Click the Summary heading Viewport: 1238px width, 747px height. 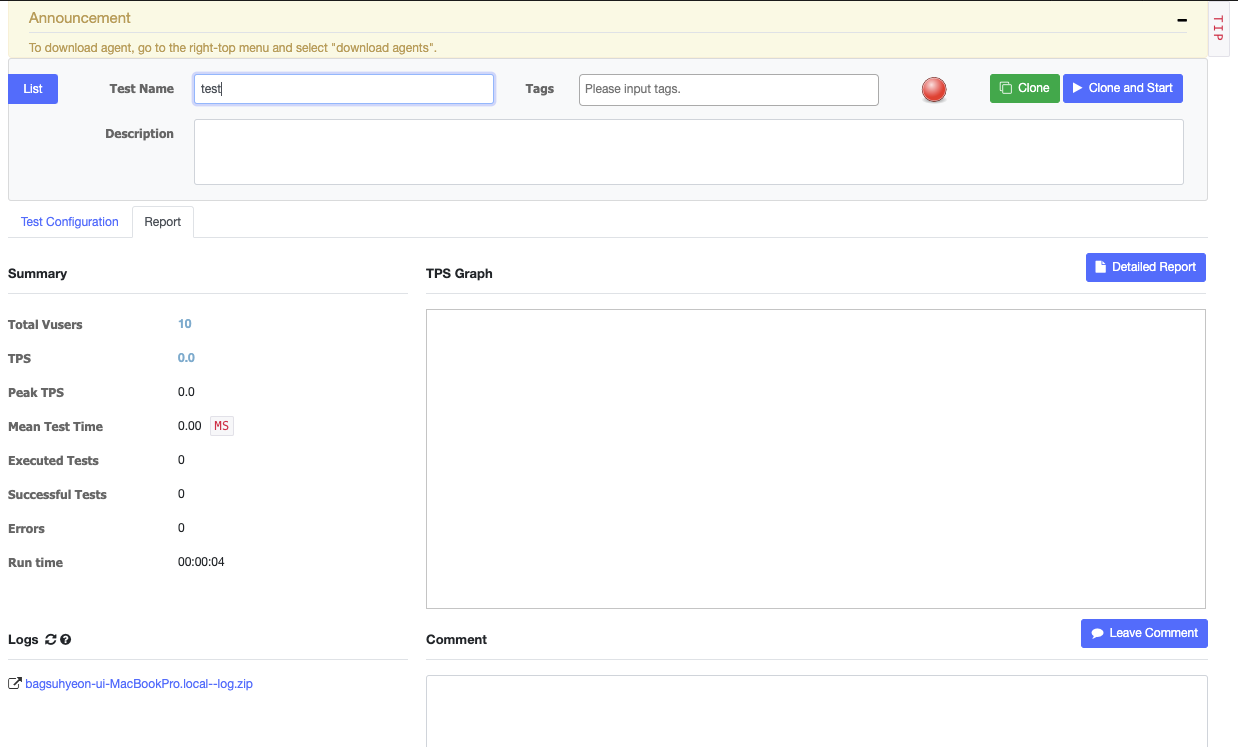37,273
